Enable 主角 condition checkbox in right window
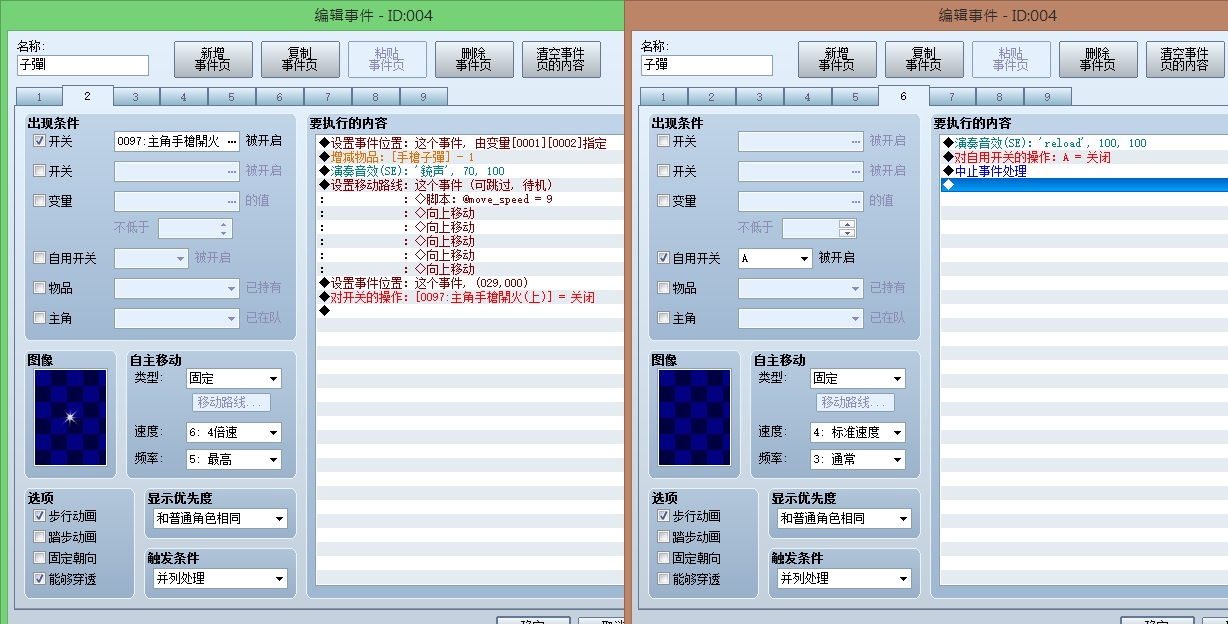The height and width of the screenshot is (624, 1228). 664,318
